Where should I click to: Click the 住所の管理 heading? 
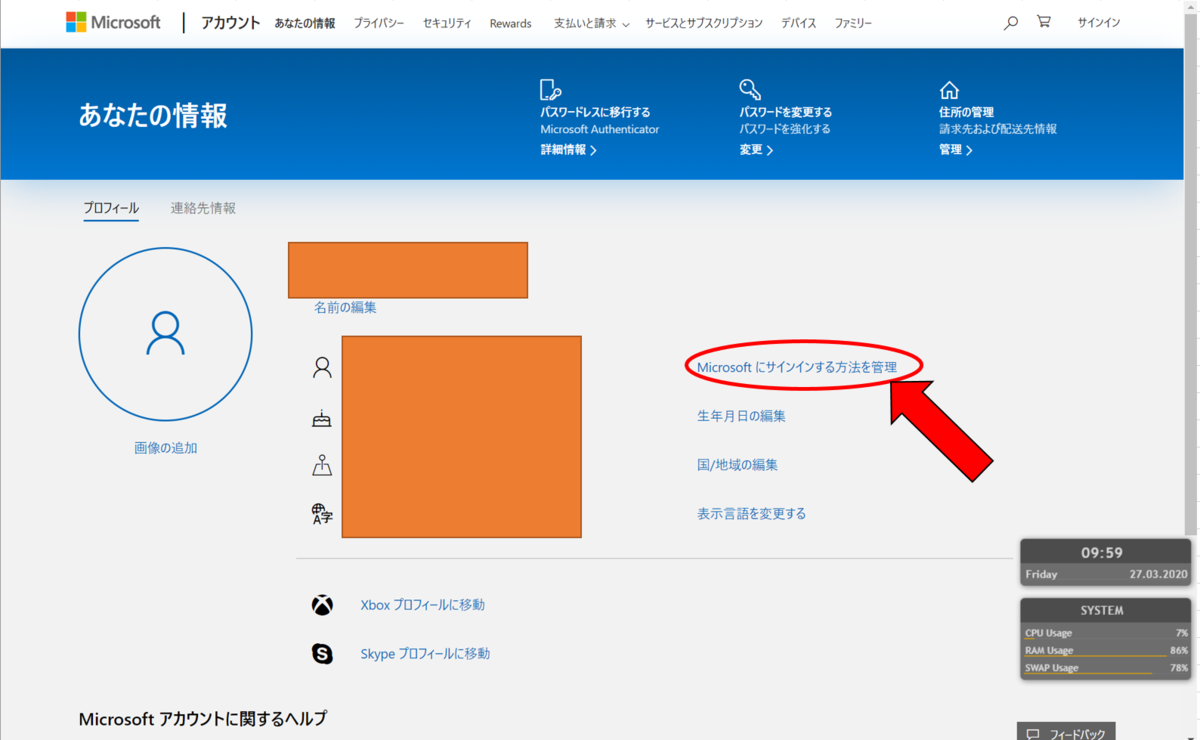[966, 112]
